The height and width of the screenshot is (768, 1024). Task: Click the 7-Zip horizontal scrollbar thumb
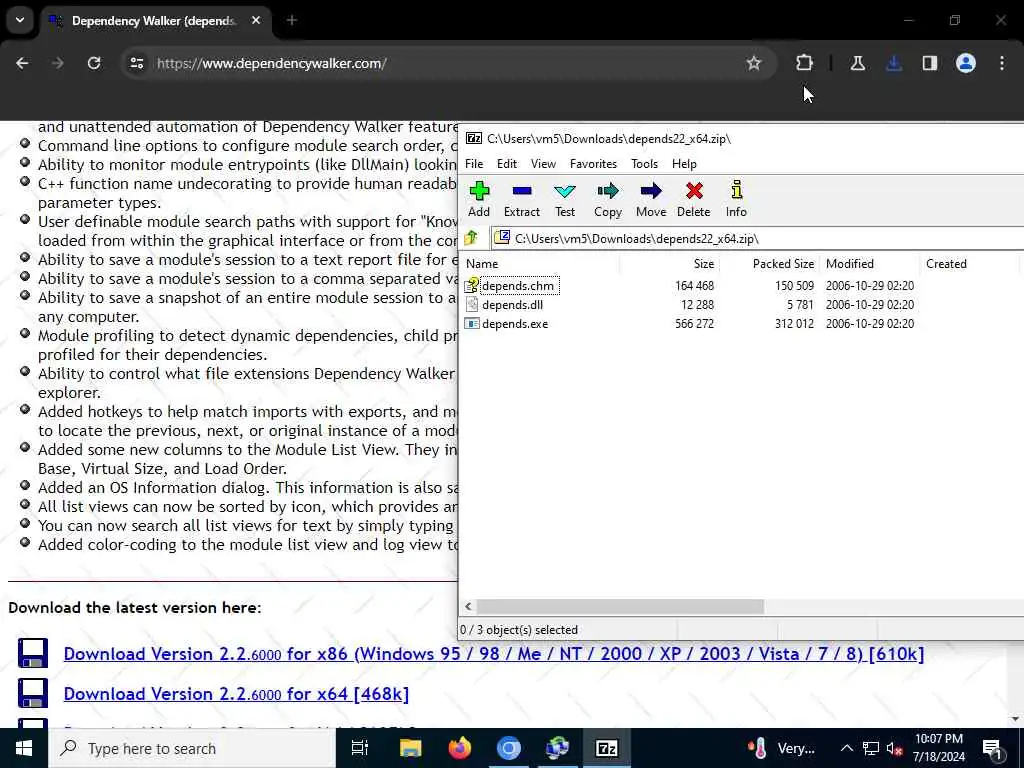tap(619, 607)
